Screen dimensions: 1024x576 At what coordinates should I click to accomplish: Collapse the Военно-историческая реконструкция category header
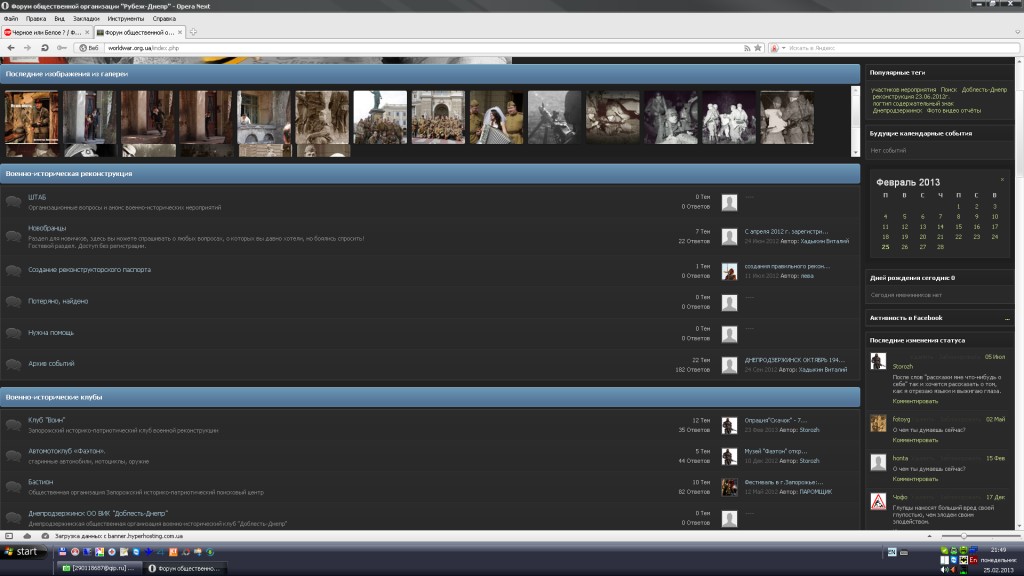coord(430,173)
